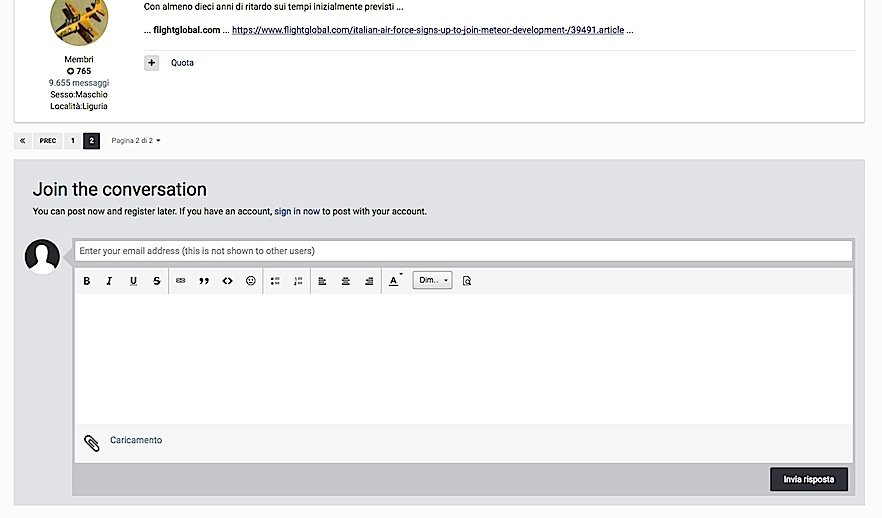The image size is (882, 518).
Task: Align text to the right
Action: [x=369, y=281]
